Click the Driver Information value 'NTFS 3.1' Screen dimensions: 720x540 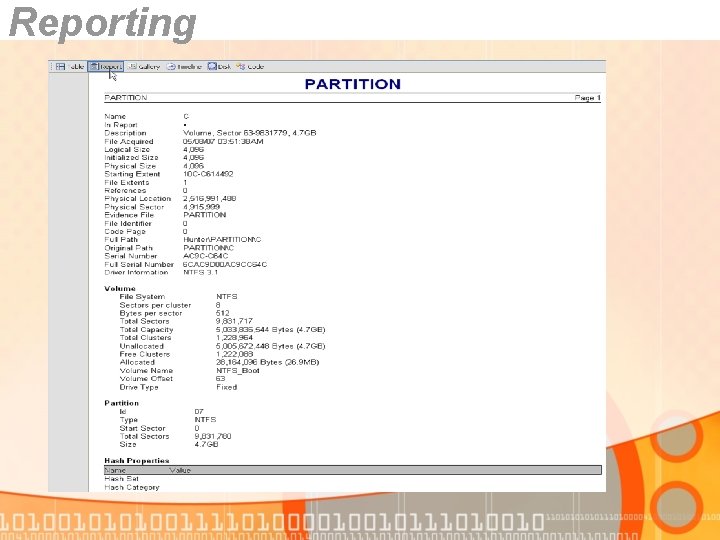pyautogui.click(x=201, y=272)
